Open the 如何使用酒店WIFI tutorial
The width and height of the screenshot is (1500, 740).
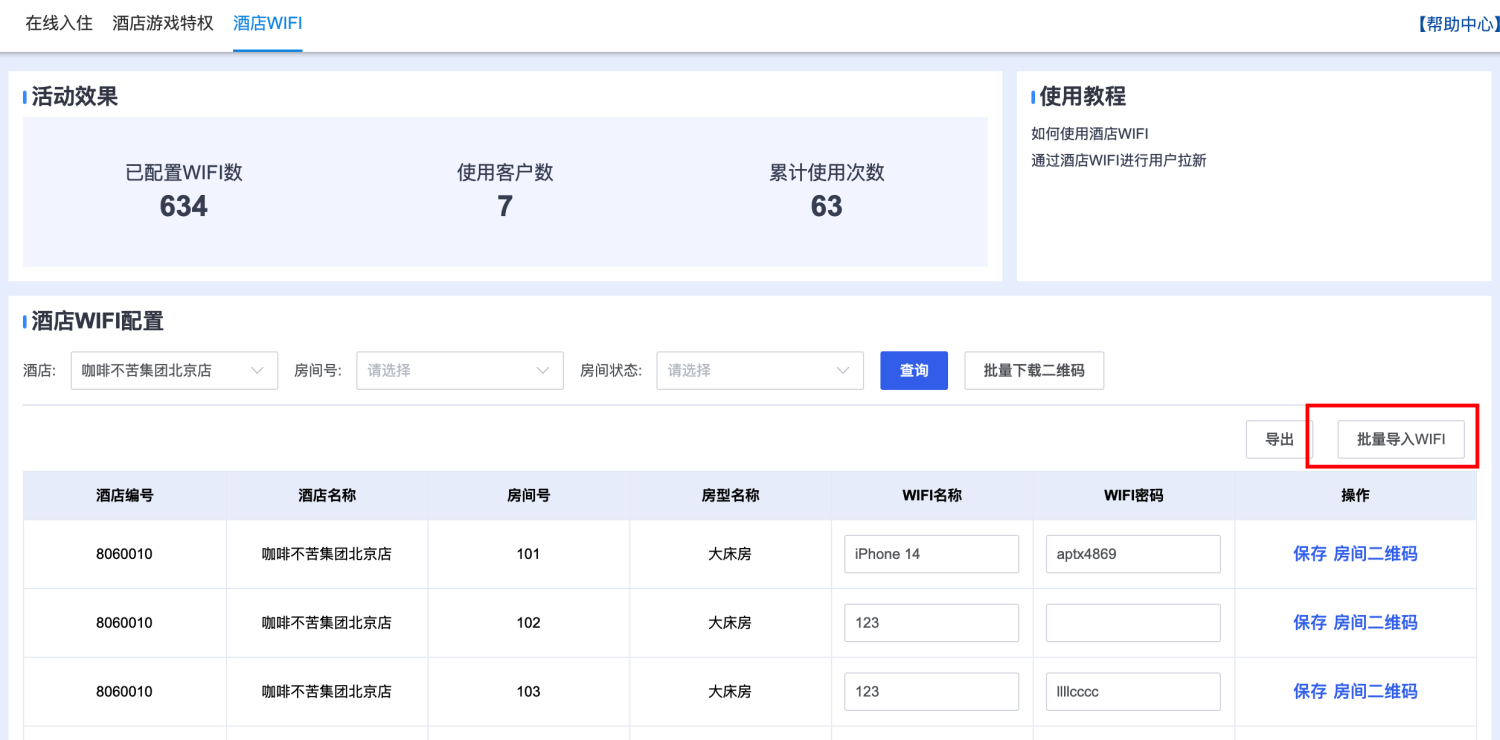point(1090,133)
